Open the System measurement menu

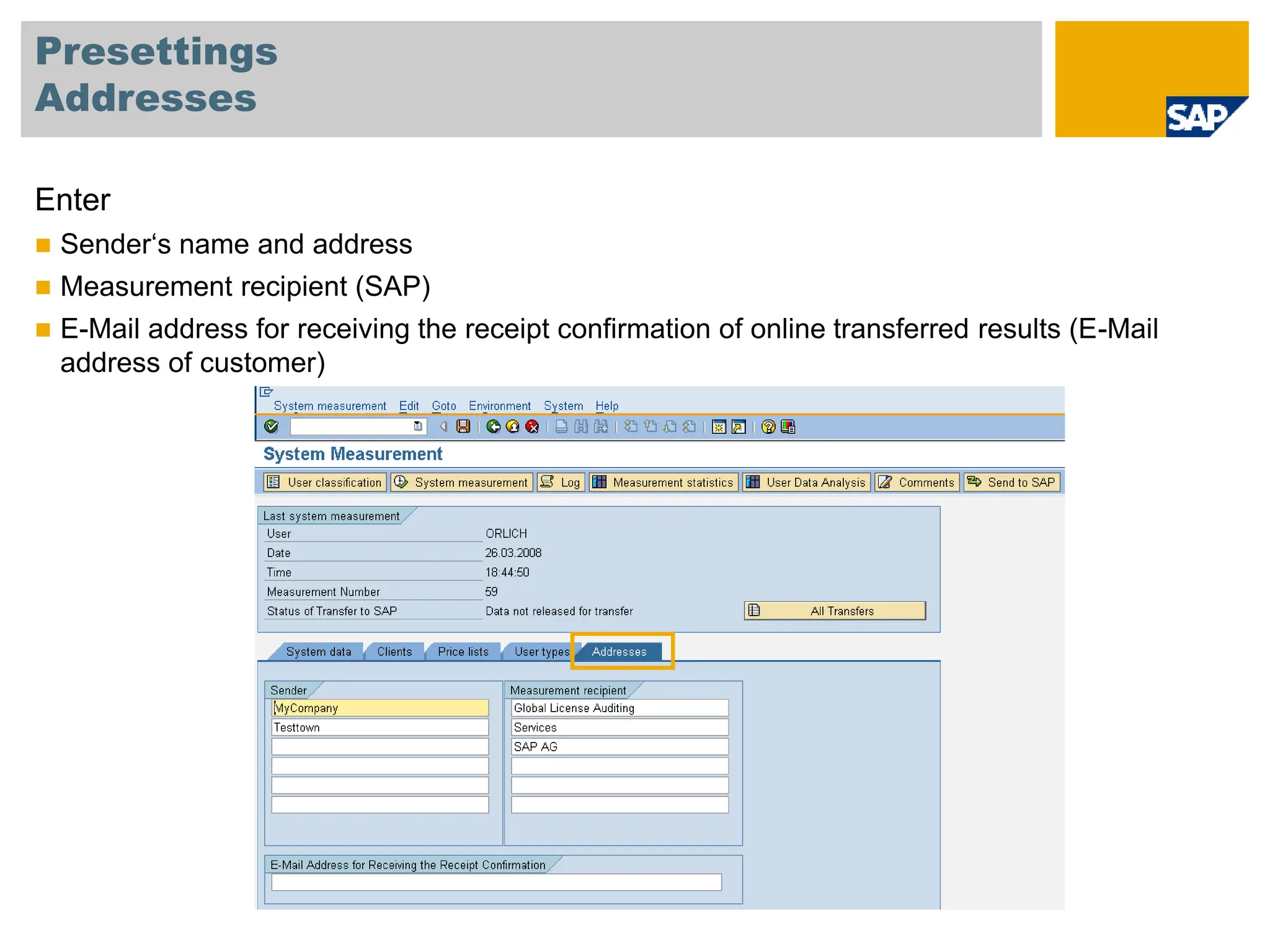330,406
